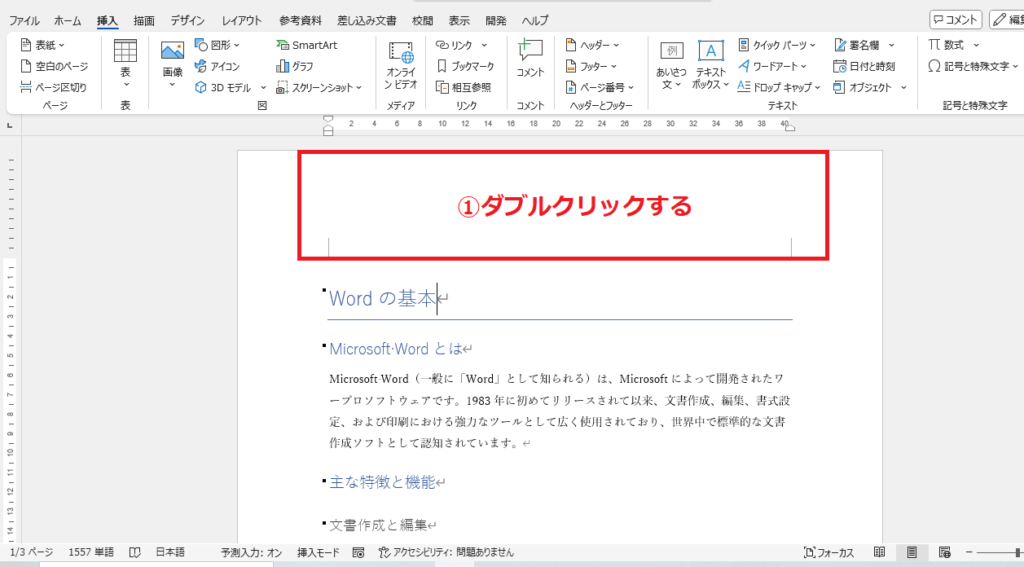This screenshot has width=1024, height=567.
Task: Enable フォーカス focus mode
Action: [829, 553]
